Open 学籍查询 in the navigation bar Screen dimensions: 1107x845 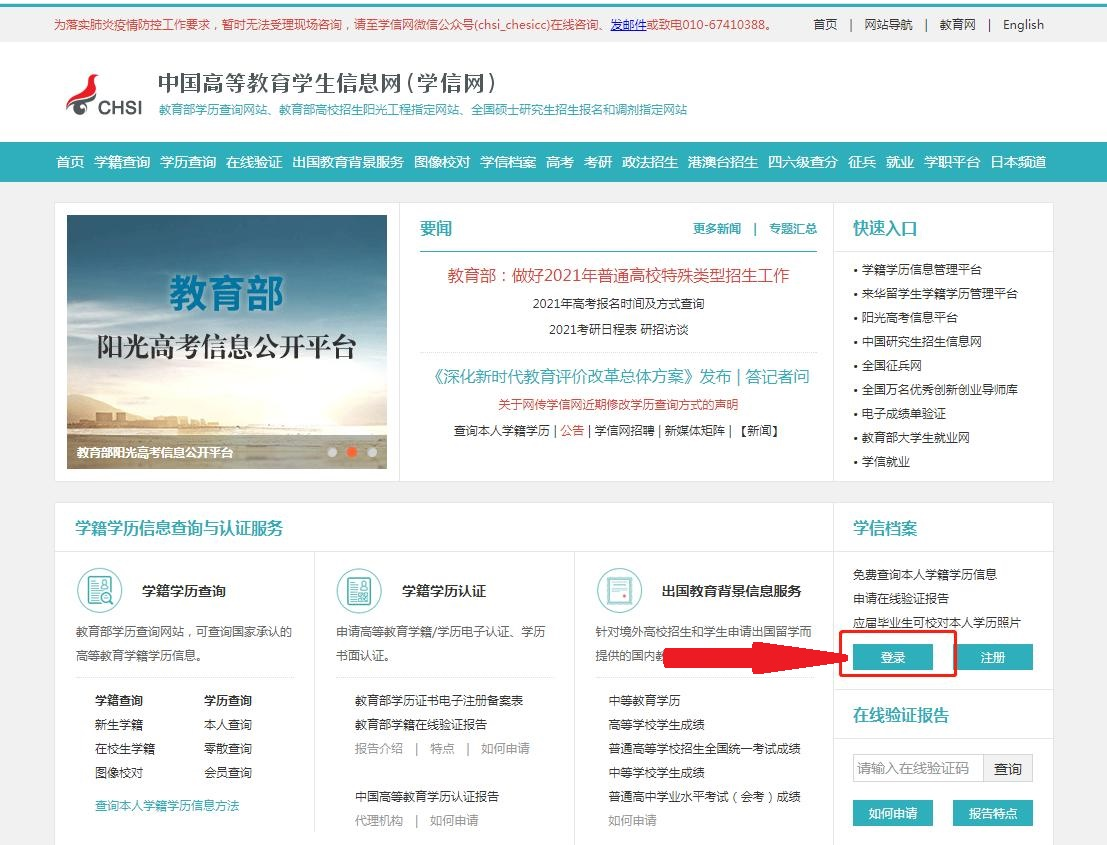(x=122, y=162)
